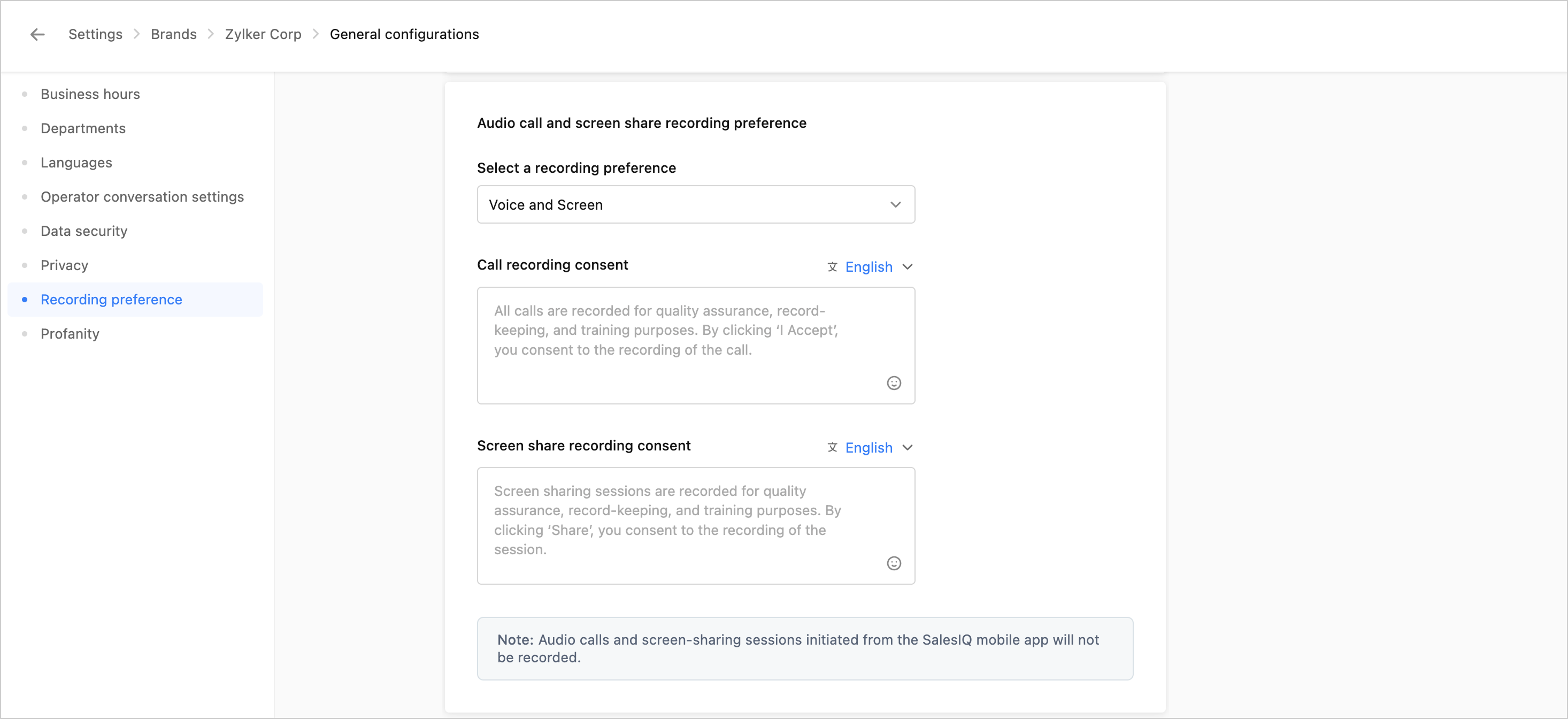Image resolution: width=1568 pixels, height=719 pixels.
Task: Select Privacy in the sidebar
Action: [65, 265]
